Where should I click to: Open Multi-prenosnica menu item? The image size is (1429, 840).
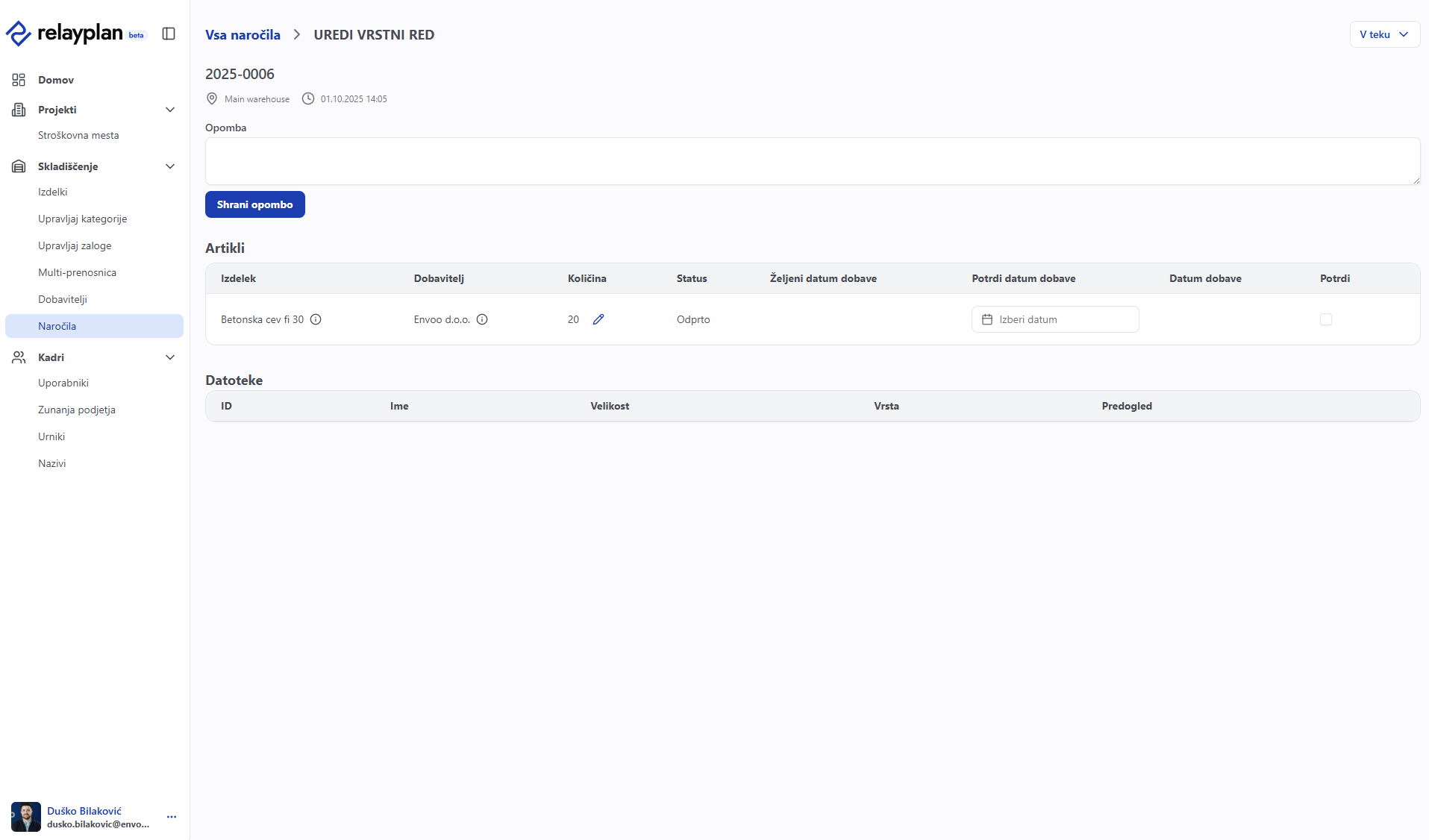(77, 272)
